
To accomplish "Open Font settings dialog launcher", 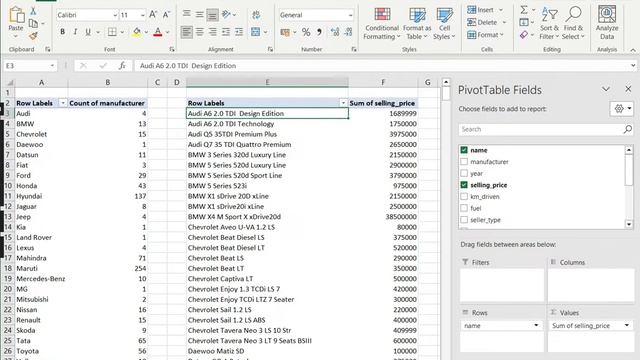I will point(172,49).
